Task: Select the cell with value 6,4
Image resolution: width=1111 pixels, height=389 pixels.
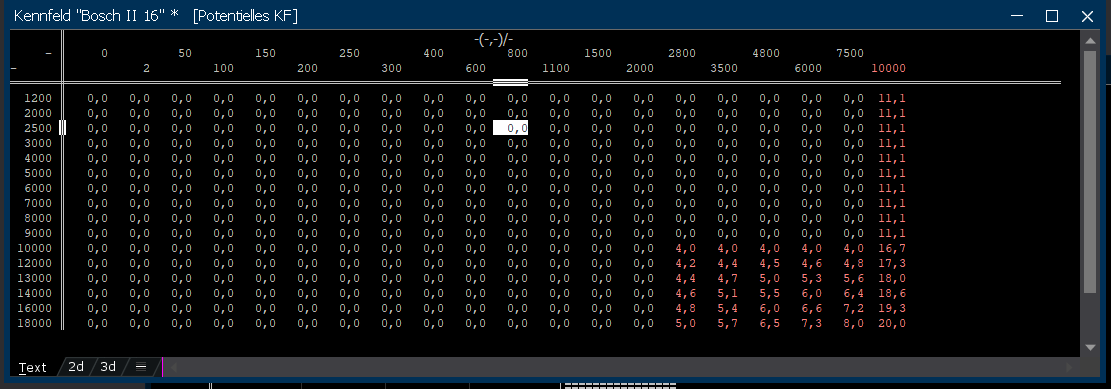Action: (x=854, y=293)
